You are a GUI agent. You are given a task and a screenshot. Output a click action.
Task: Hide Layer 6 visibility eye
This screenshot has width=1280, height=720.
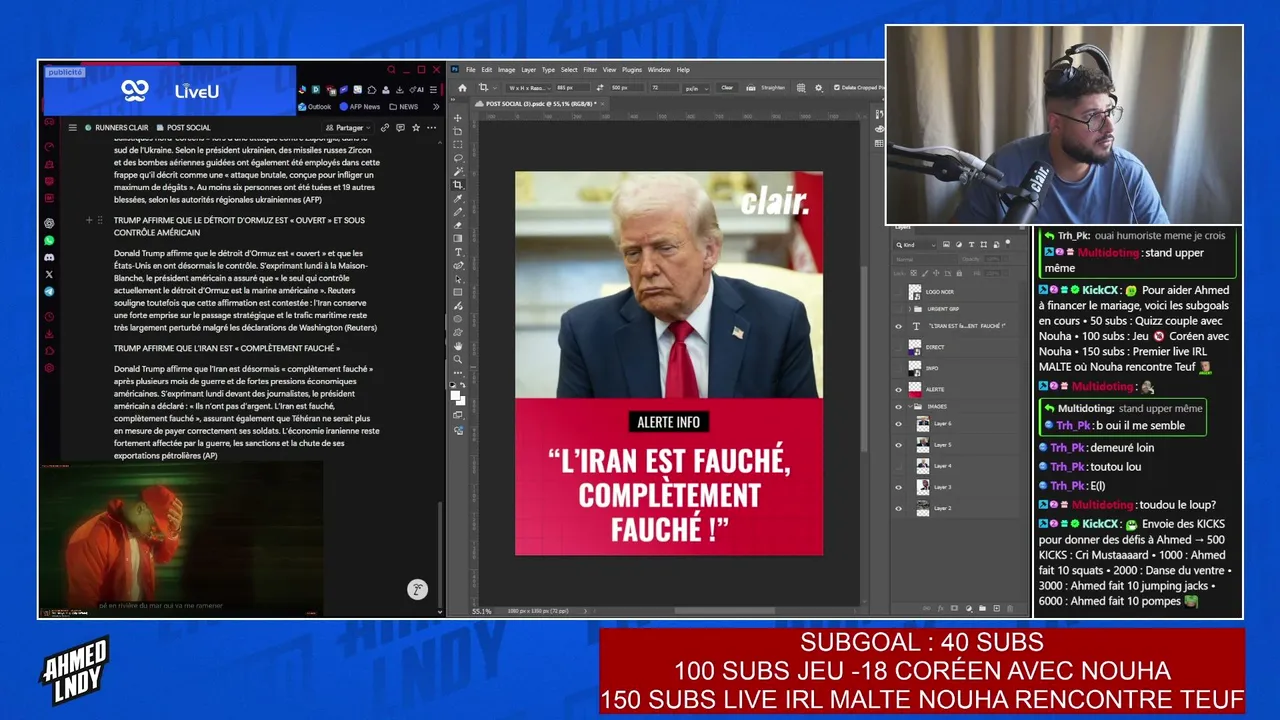click(898, 424)
